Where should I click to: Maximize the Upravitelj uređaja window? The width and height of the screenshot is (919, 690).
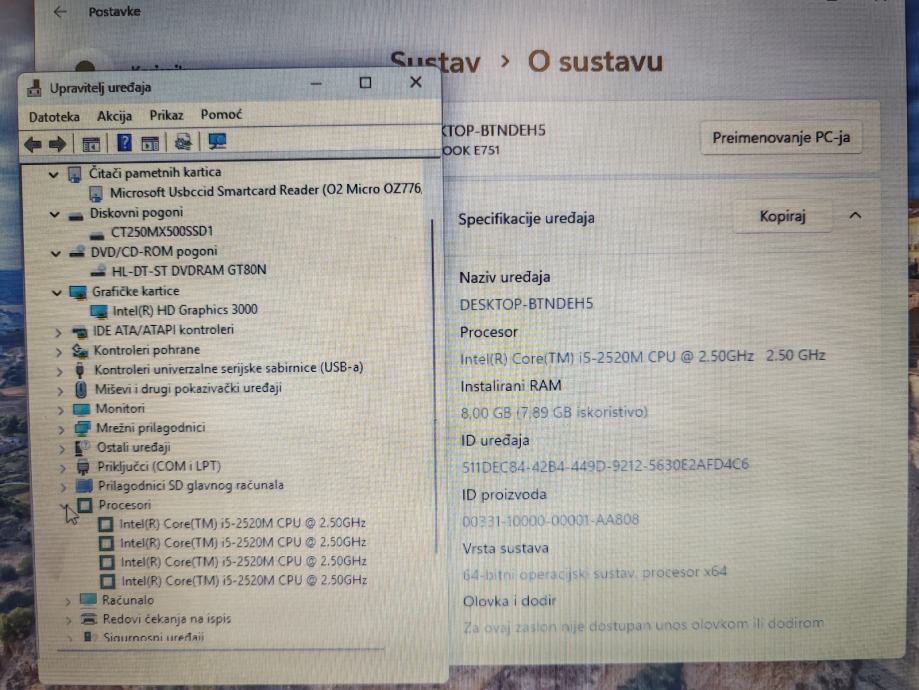365,83
